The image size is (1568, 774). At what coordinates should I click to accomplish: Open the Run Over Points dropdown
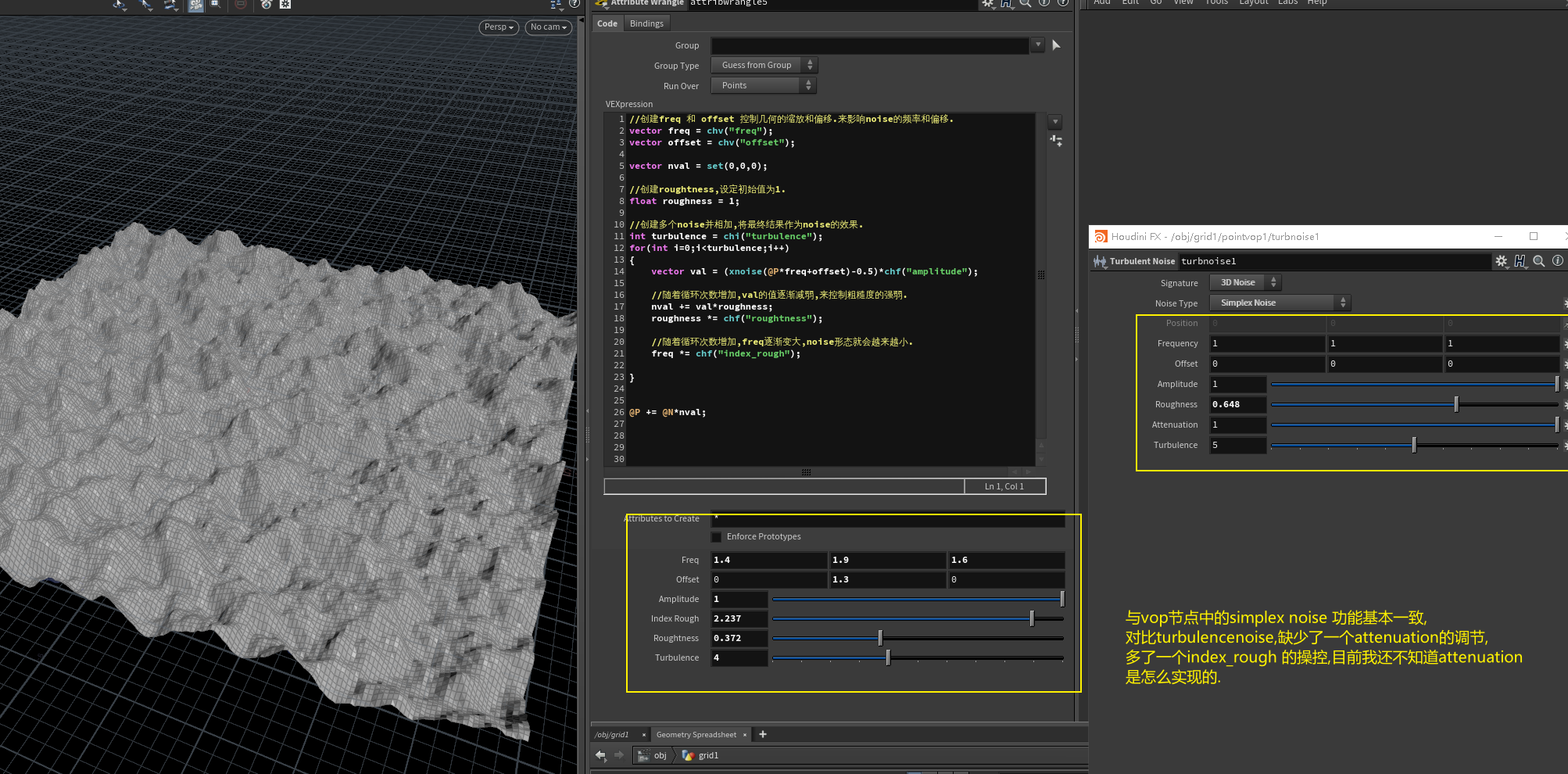763,86
